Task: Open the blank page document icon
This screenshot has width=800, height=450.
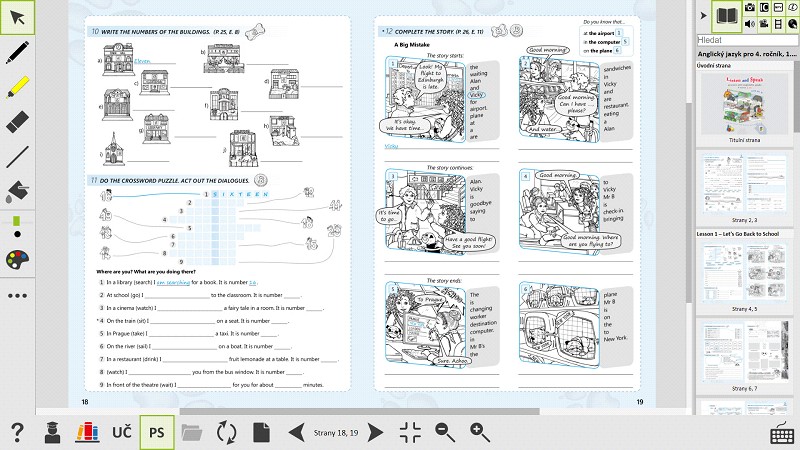Action: pos(261,433)
